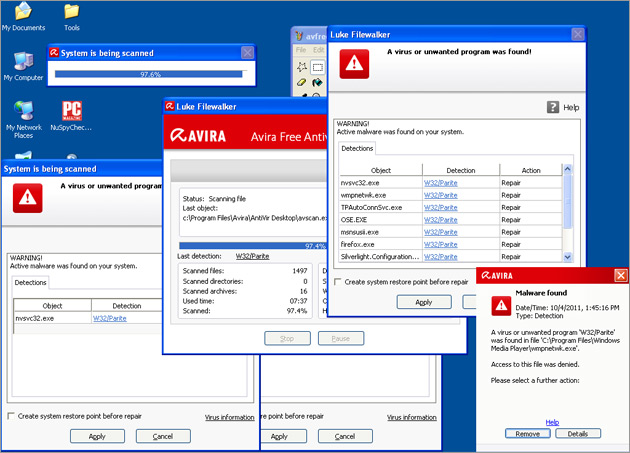
Task: Pick the Fill With Color tool in Paint
Action: pyautogui.click(x=317, y=82)
